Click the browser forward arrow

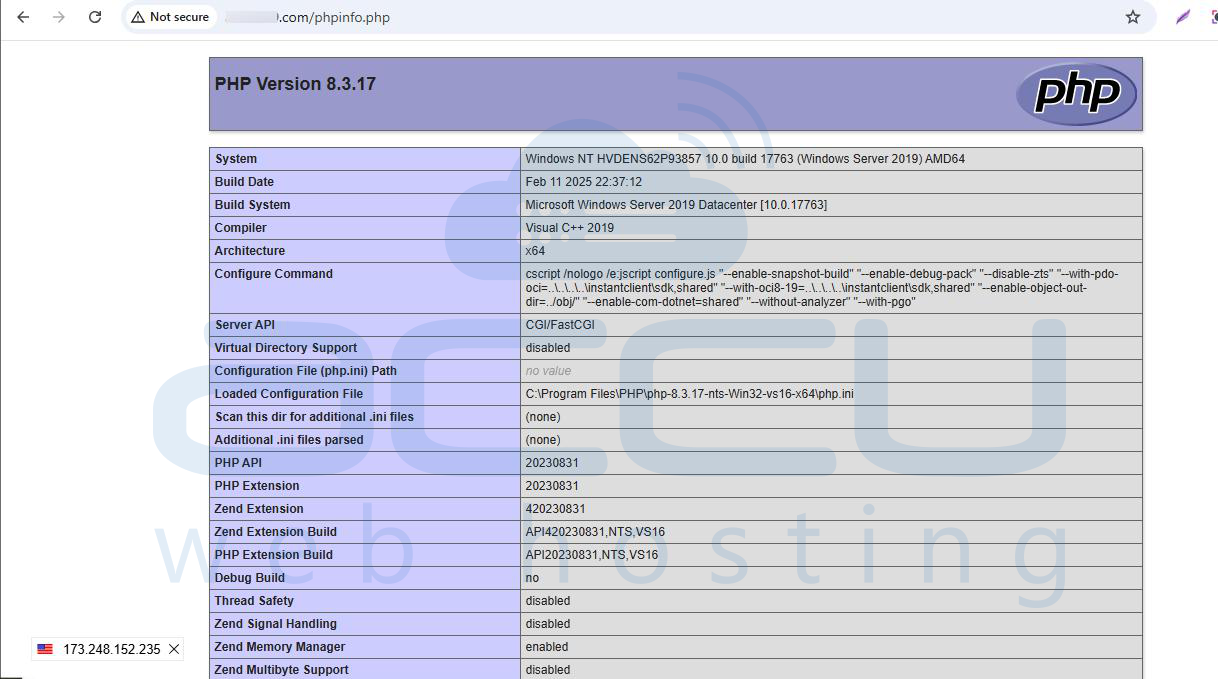tap(59, 17)
